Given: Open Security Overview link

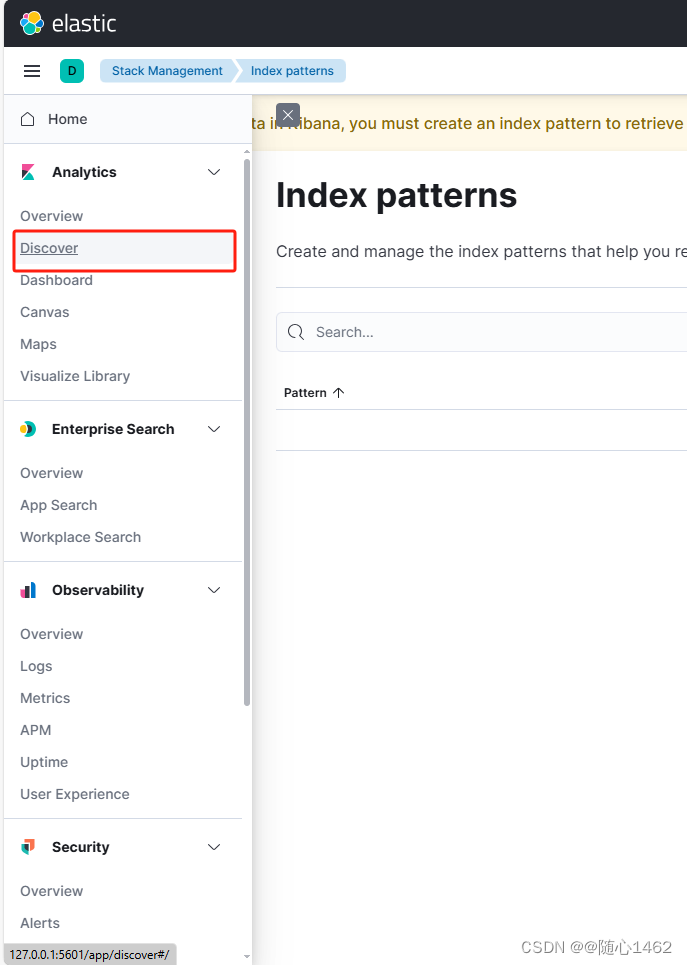Looking at the screenshot, I should (52, 891).
